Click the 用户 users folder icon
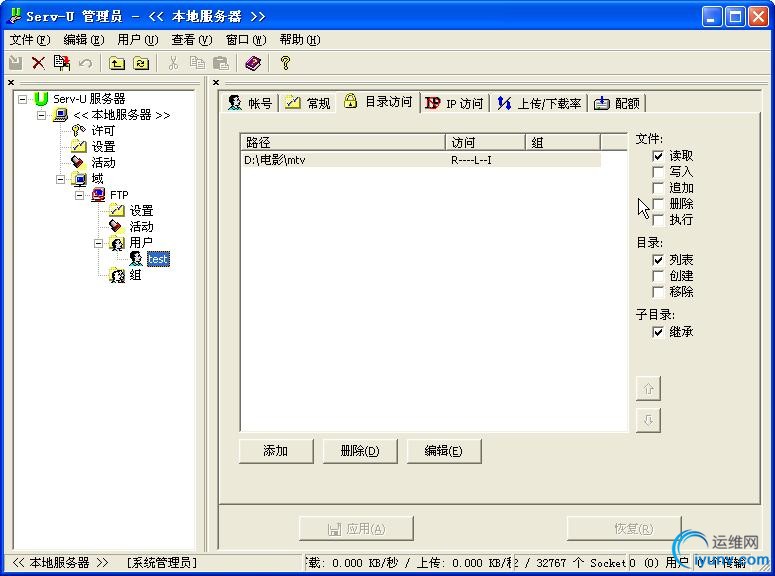The height and width of the screenshot is (576, 775). (x=117, y=243)
